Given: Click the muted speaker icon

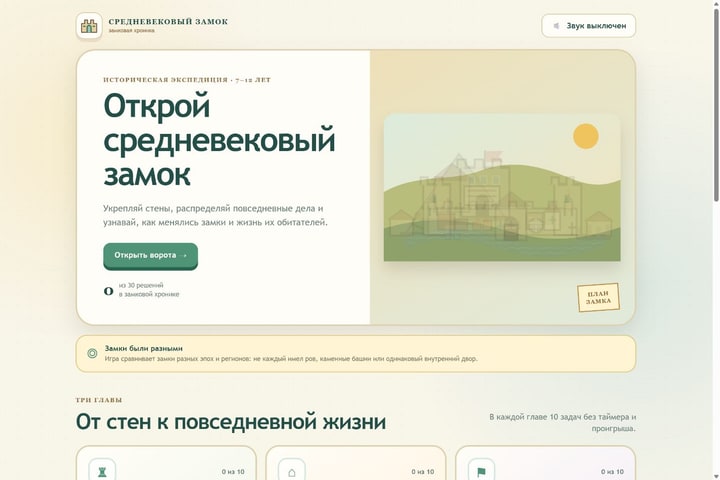Looking at the screenshot, I should tap(556, 26).
